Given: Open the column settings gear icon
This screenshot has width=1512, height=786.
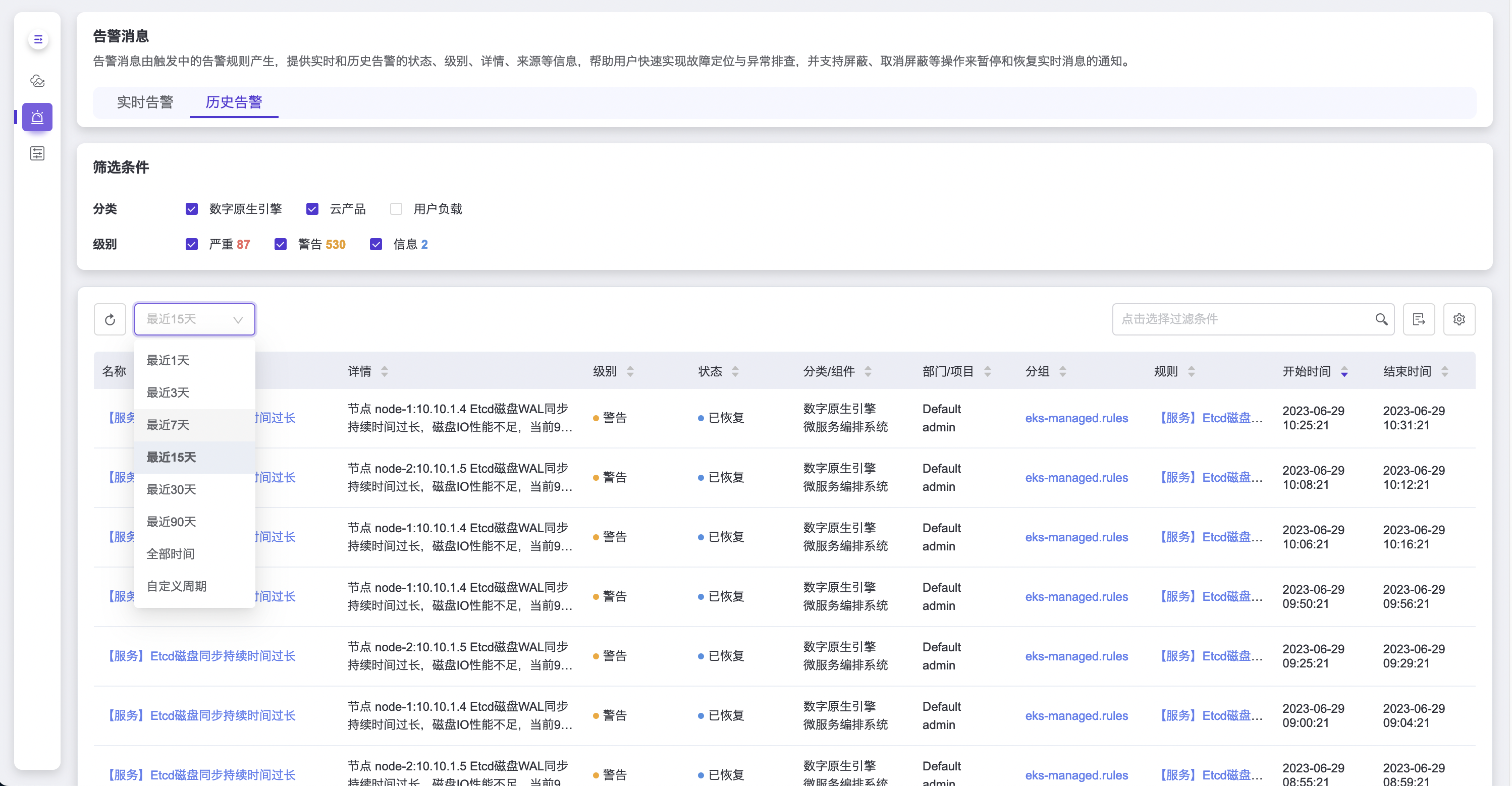Looking at the screenshot, I should [x=1459, y=319].
